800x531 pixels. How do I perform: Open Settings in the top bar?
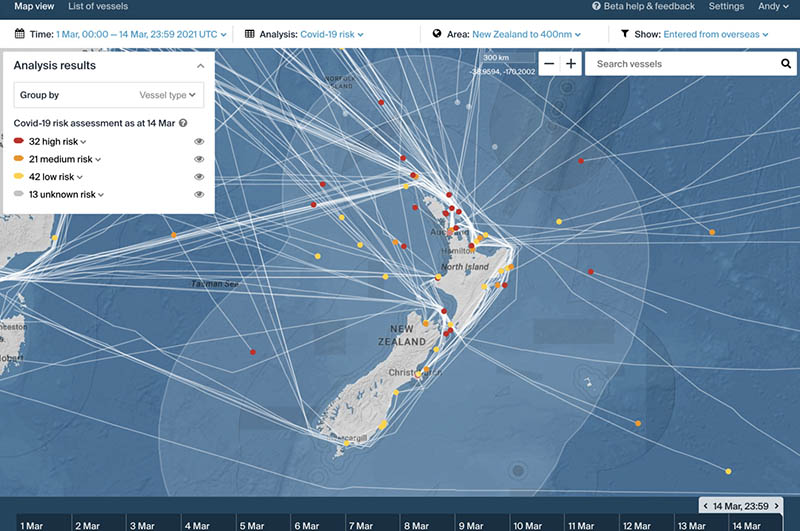pos(726,6)
